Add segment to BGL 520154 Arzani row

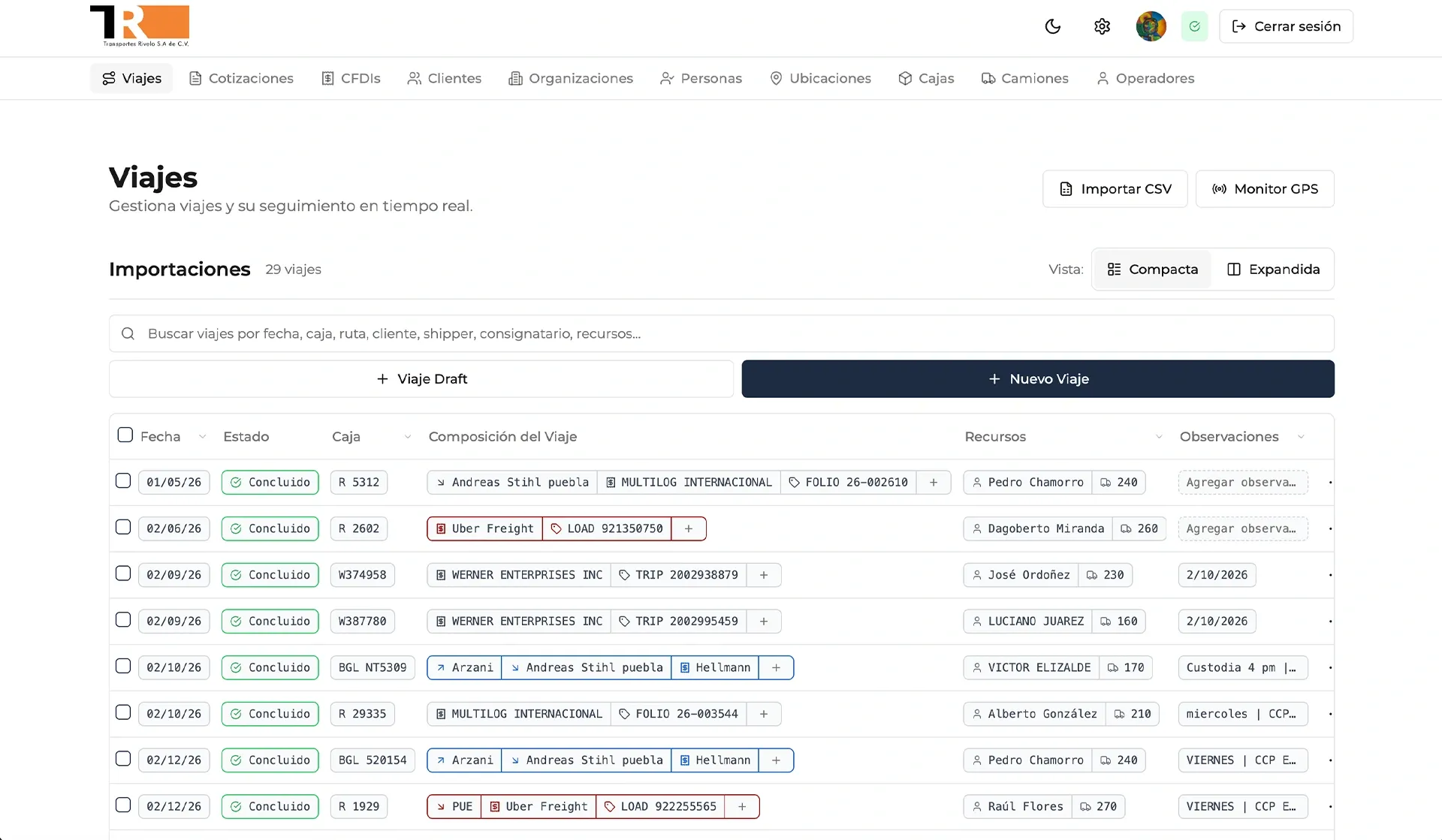point(777,760)
